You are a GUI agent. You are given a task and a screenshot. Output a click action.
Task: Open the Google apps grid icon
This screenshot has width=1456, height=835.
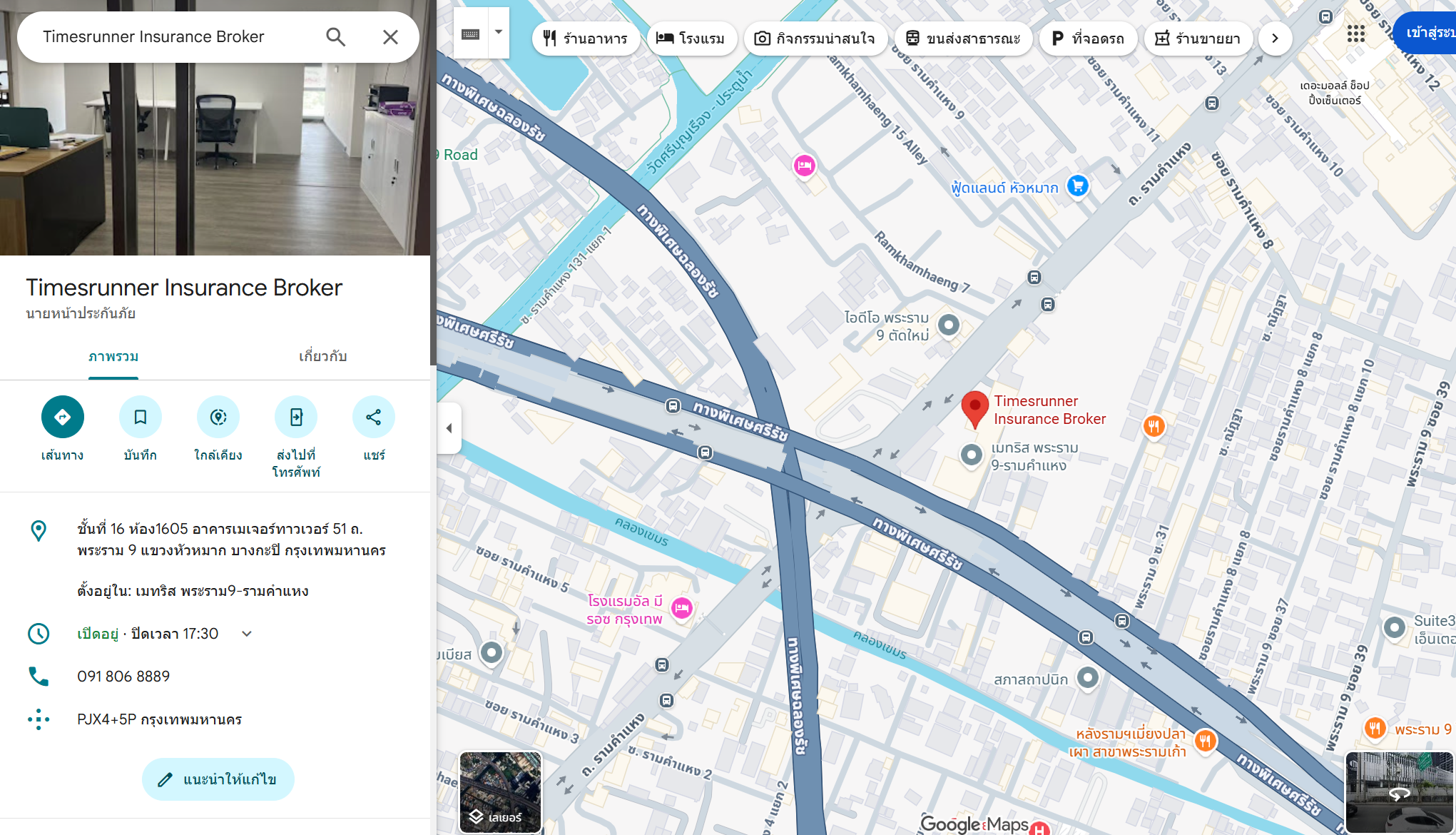coord(1355,34)
